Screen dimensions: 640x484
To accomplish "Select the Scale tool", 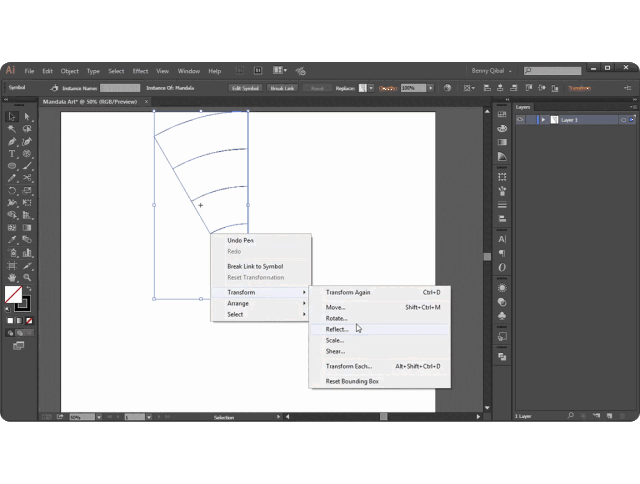I will click(27, 191).
